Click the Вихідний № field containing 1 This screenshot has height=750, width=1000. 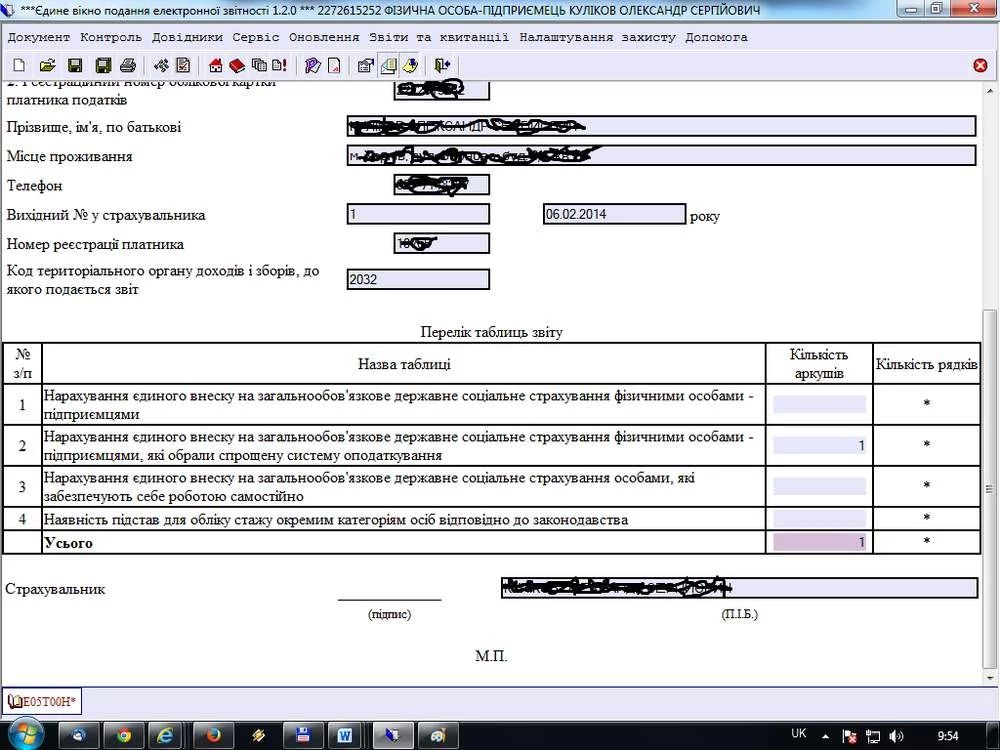tap(417, 214)
